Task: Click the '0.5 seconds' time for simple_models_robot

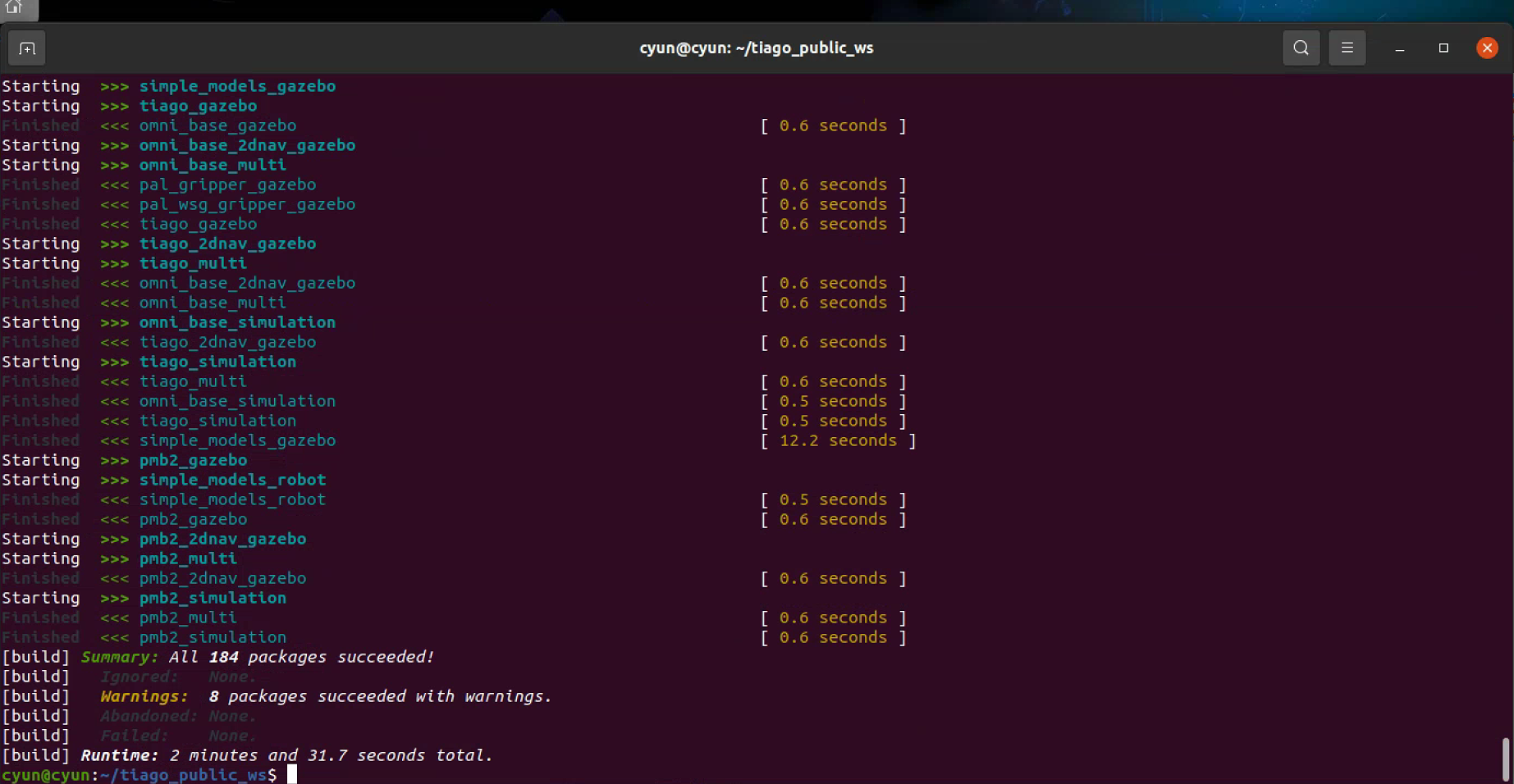Action: click(x=833, y=499)
